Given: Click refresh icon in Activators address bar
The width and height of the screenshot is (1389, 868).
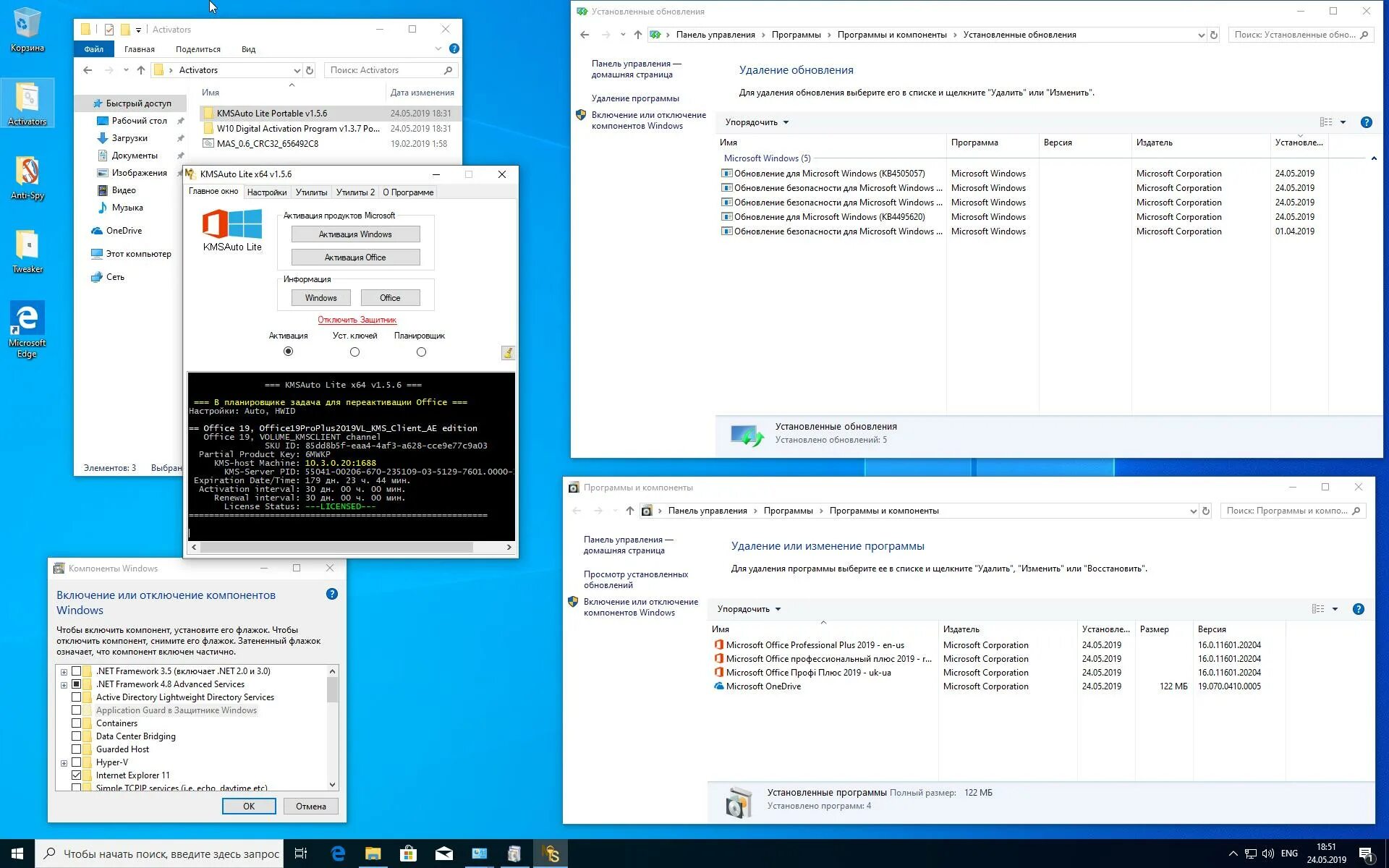Looking at the screenshot, I should tap(310, 70).
